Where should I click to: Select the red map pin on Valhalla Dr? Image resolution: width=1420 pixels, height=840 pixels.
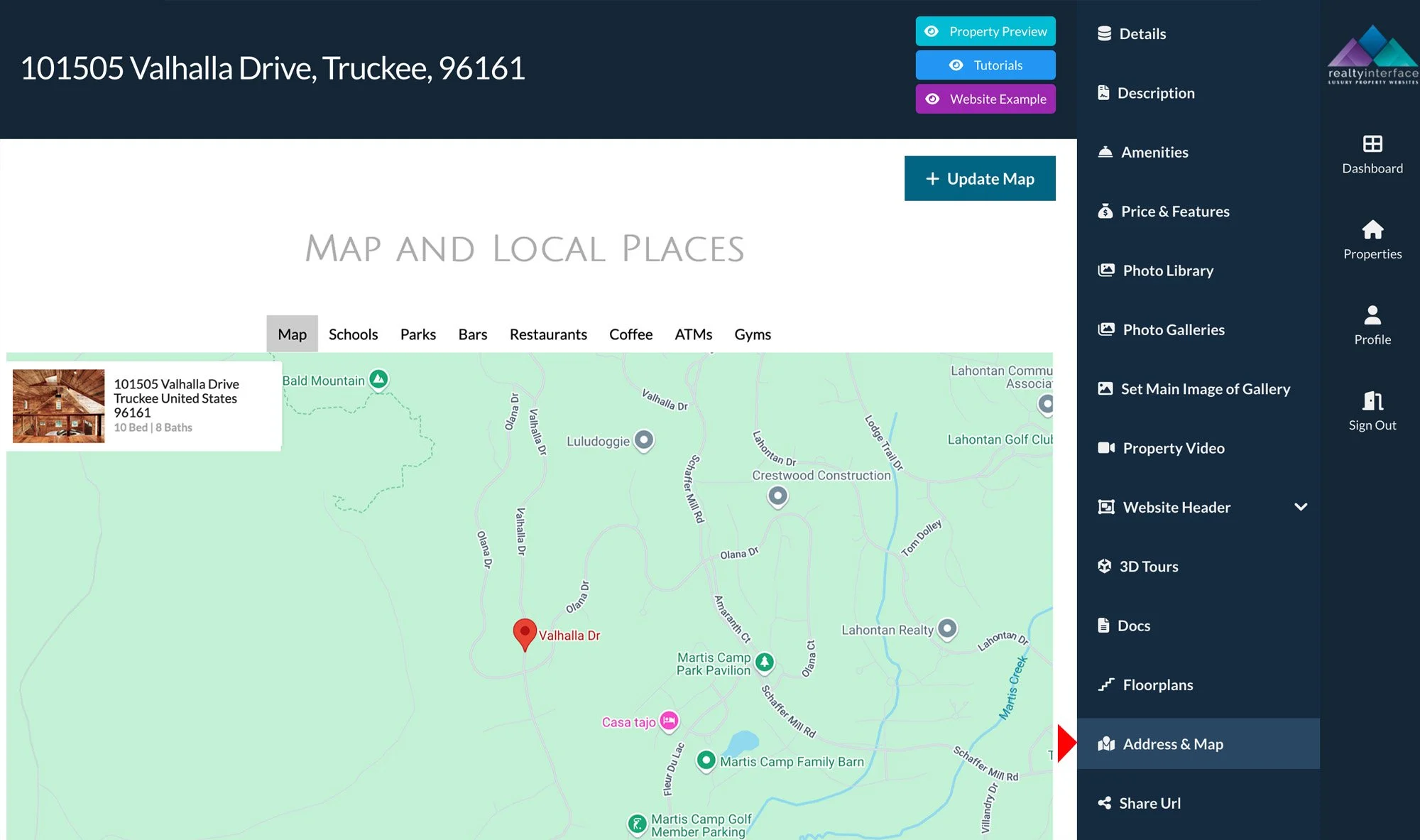[x=525, y=631]
